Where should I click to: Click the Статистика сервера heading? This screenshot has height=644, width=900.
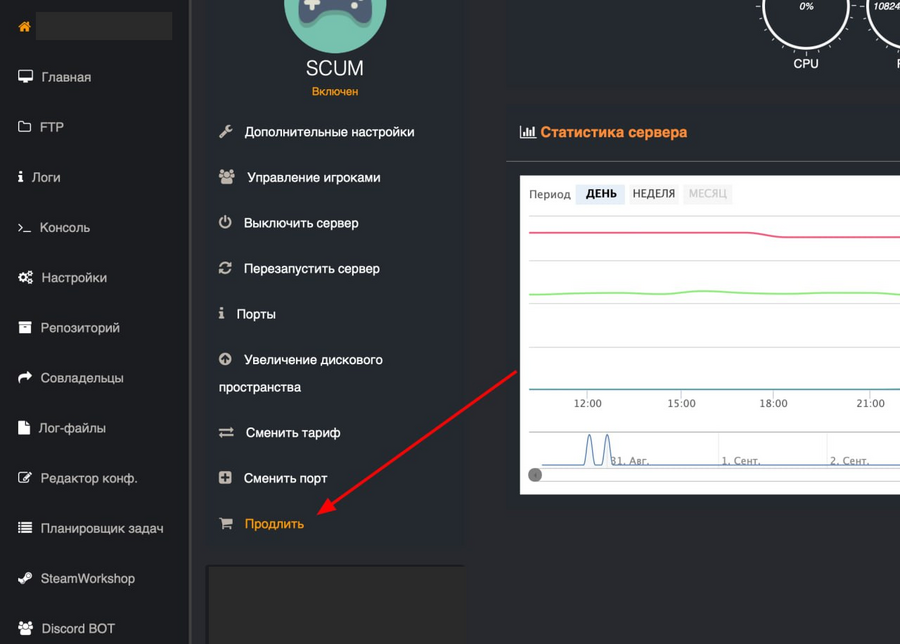pyautogui.click(x=614, y=132)
